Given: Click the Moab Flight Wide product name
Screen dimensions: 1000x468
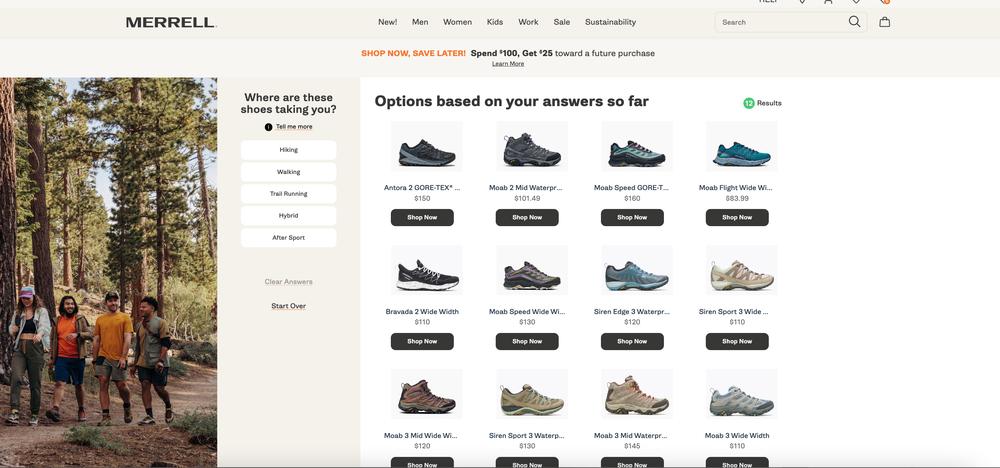Looking at the screenshot, I should (x=737, y=188).
